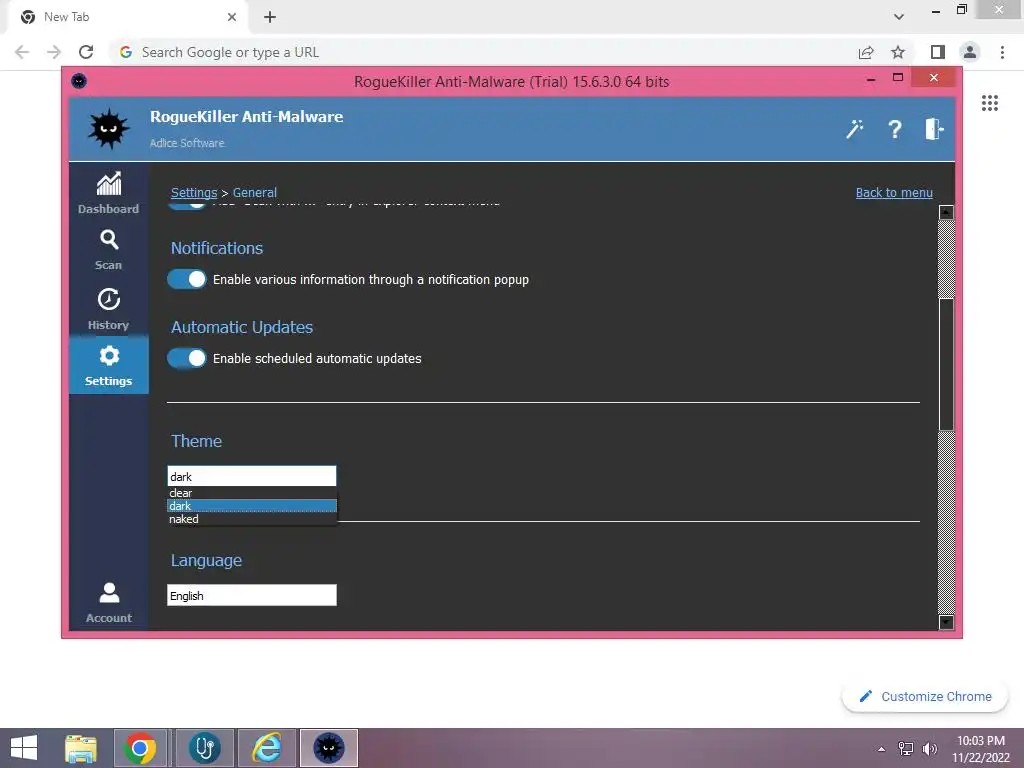Open the Dashboard section in sidebar
The height and width of the screenshot is (768, 1024).
[x=108, y=193]
